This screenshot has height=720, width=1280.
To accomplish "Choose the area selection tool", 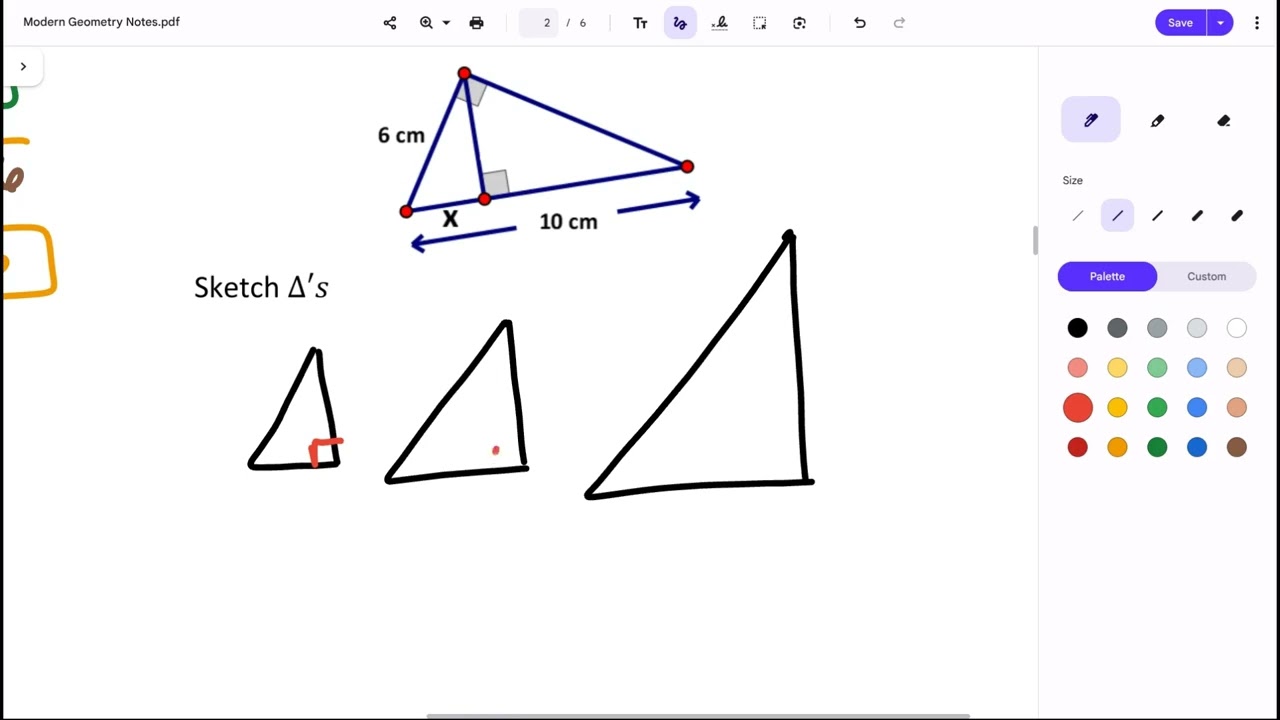I will click(x=760, y=23).
